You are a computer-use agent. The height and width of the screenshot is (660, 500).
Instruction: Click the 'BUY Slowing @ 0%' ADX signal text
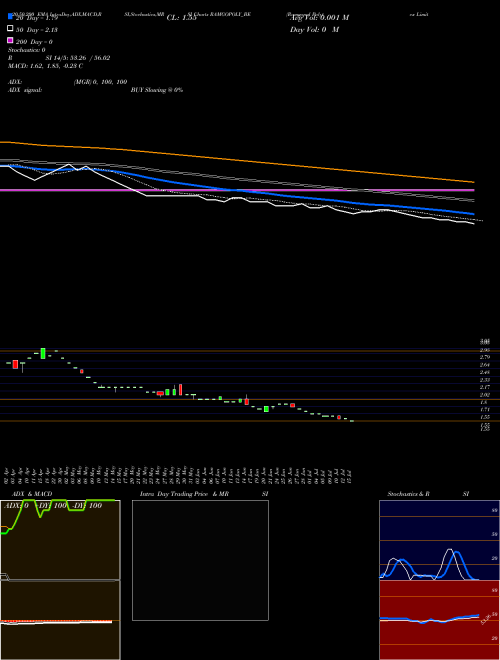[x=157, y=90]
